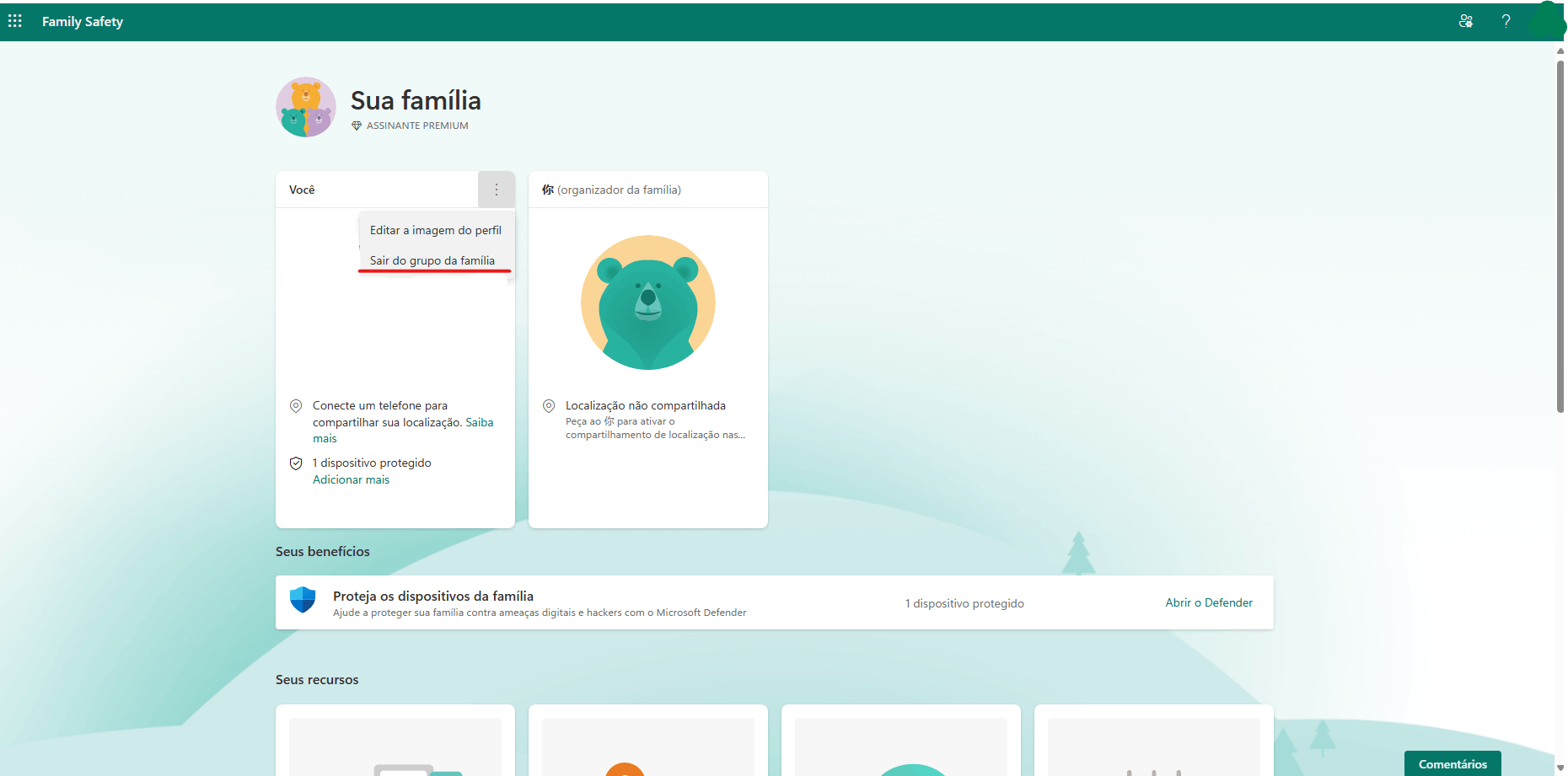Click the Você card header label

(302, 190)
